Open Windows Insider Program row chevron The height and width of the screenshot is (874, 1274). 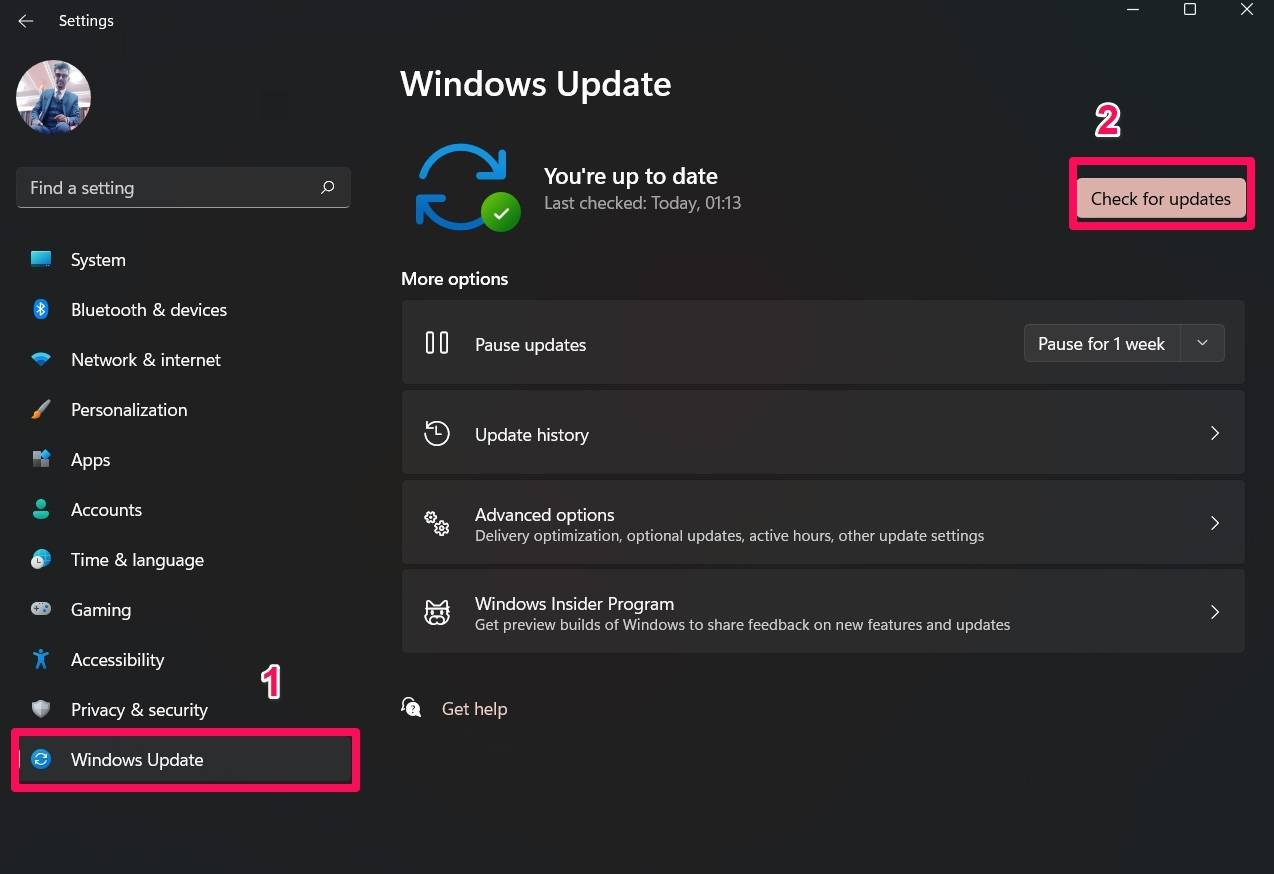(1215, 612)
